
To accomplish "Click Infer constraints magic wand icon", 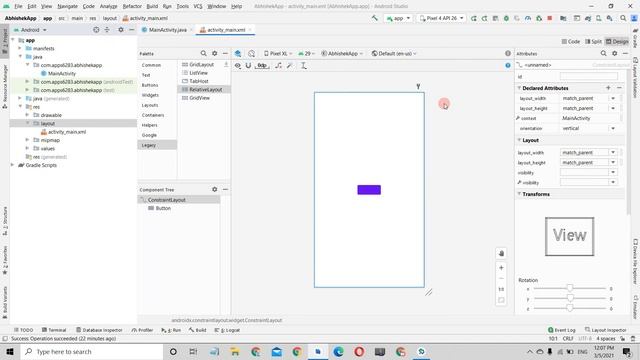I will click(x=290, y=65).
